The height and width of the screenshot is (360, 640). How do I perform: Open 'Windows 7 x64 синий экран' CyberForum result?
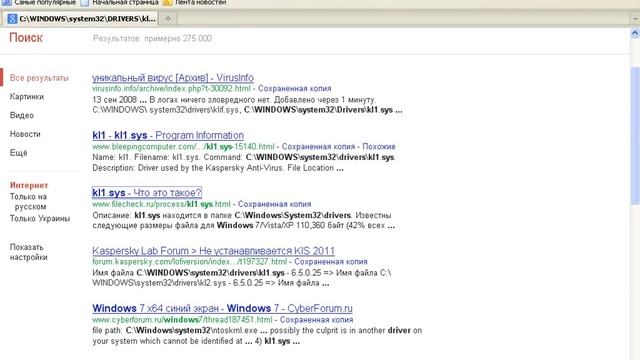point(222,308)
